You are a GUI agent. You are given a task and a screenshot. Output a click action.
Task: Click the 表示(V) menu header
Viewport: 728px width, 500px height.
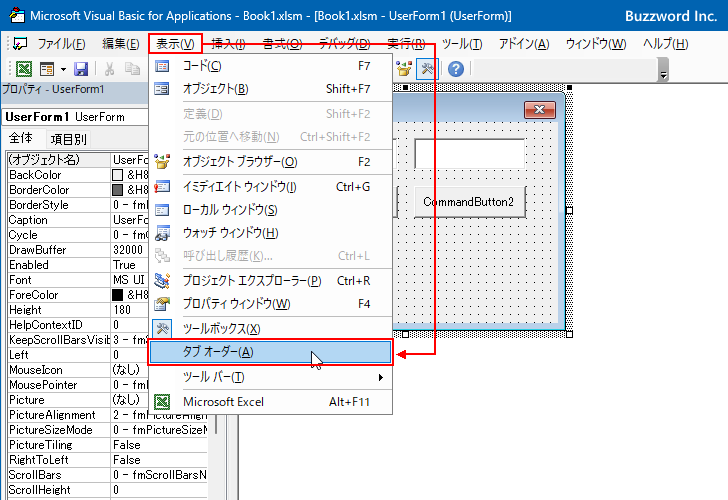[x=176, y=44]
